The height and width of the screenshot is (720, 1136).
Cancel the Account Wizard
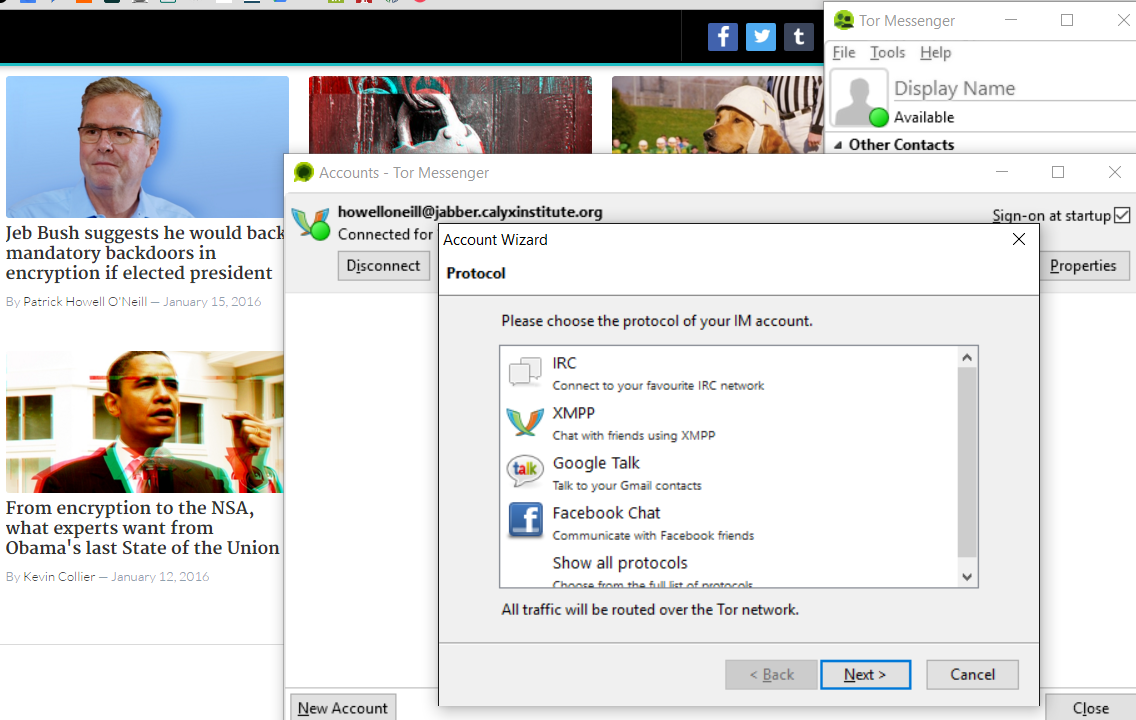(972, 675)
